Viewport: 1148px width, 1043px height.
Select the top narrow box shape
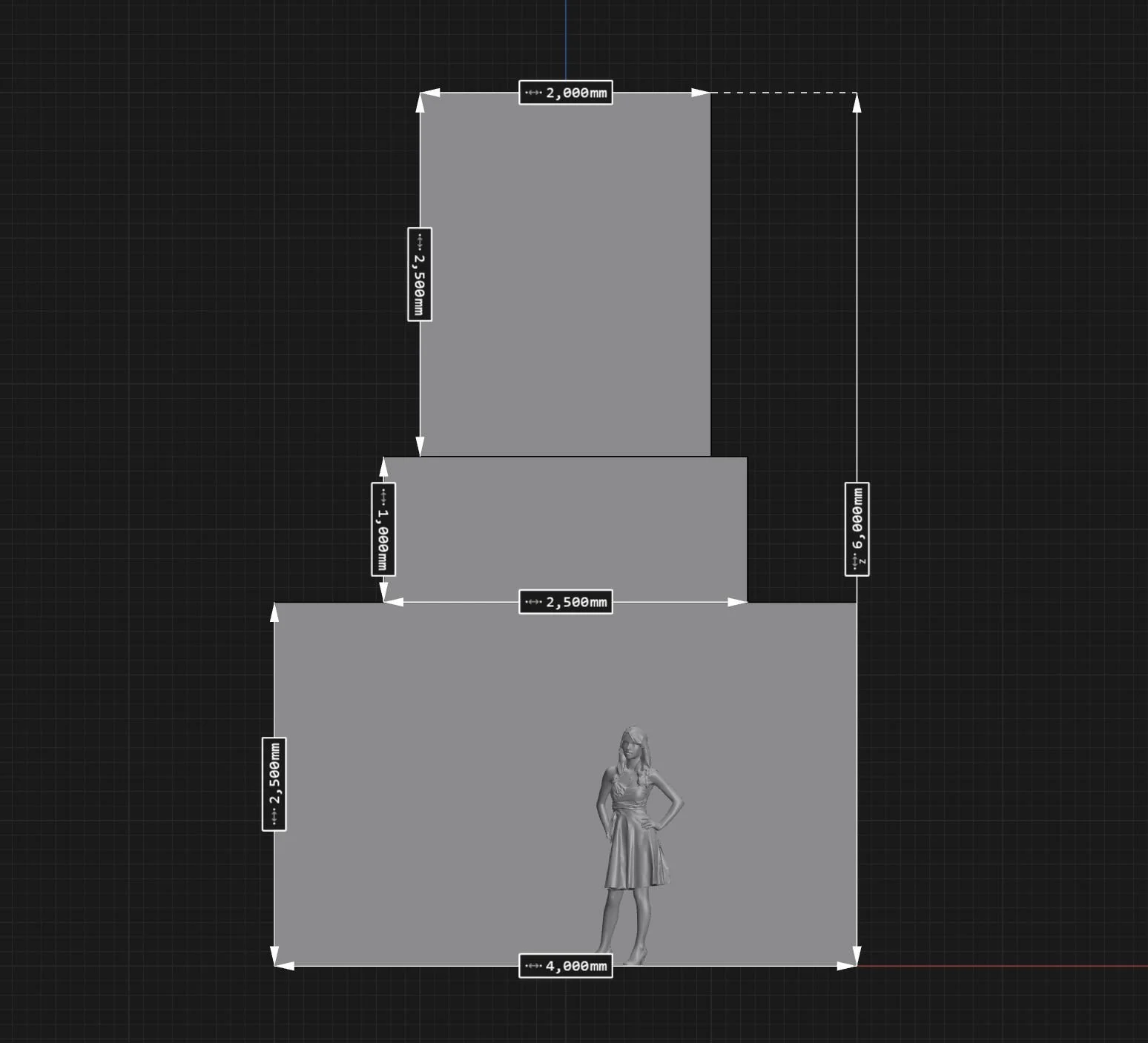(x=565, y=274)
